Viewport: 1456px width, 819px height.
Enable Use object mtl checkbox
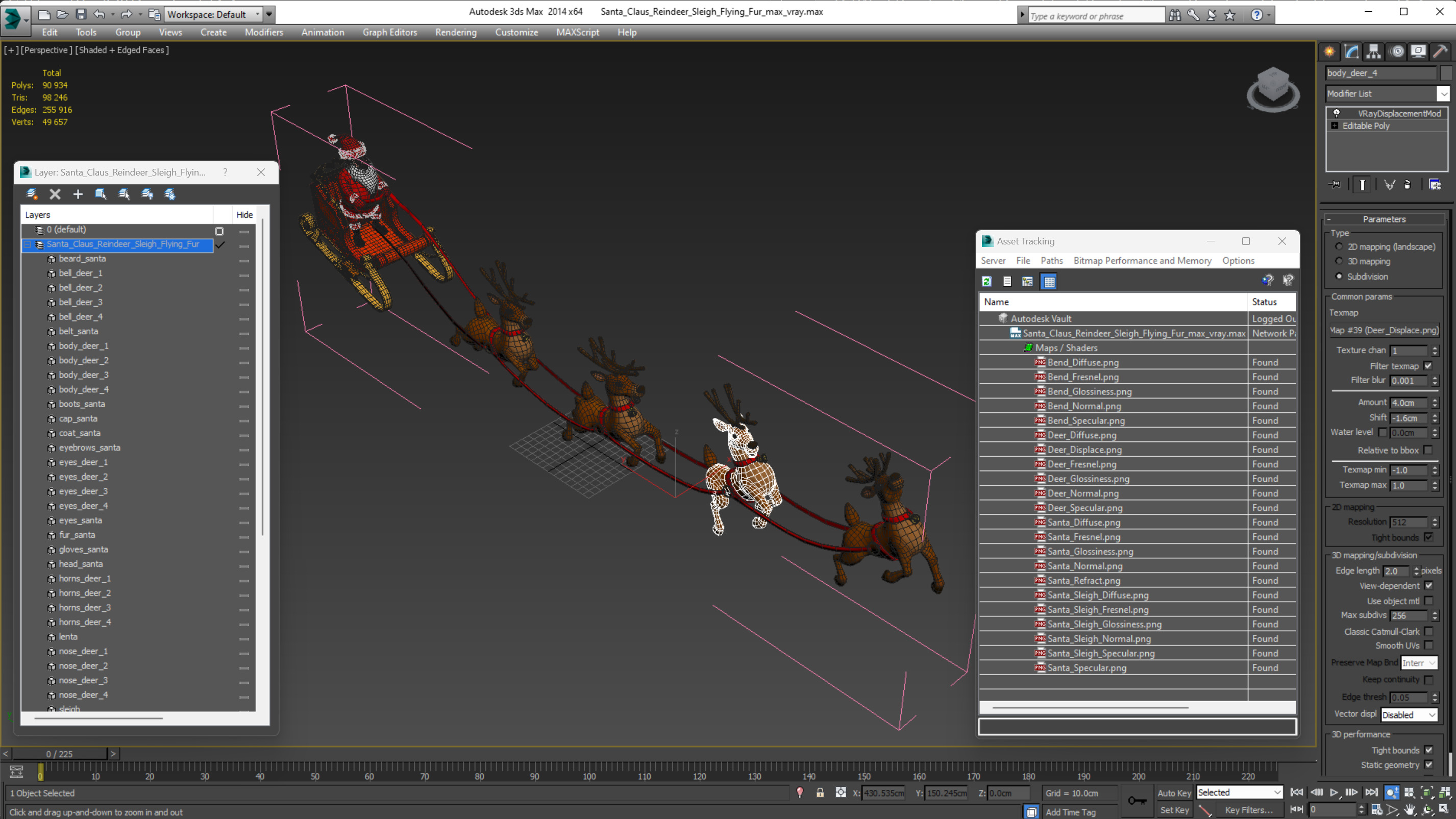[1428, 601]
